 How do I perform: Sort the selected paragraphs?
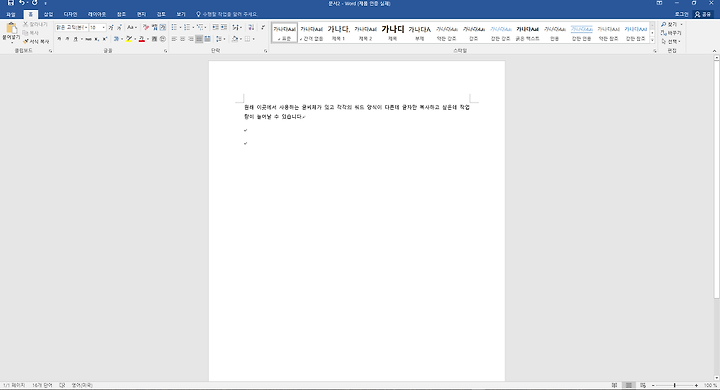click(x=251, y=28)
